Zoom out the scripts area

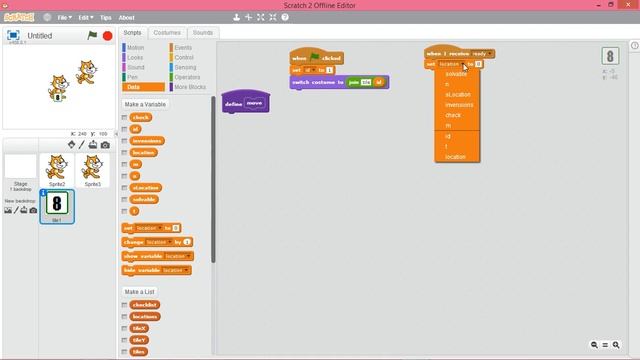pyautogui.click(x=594, y=345)
